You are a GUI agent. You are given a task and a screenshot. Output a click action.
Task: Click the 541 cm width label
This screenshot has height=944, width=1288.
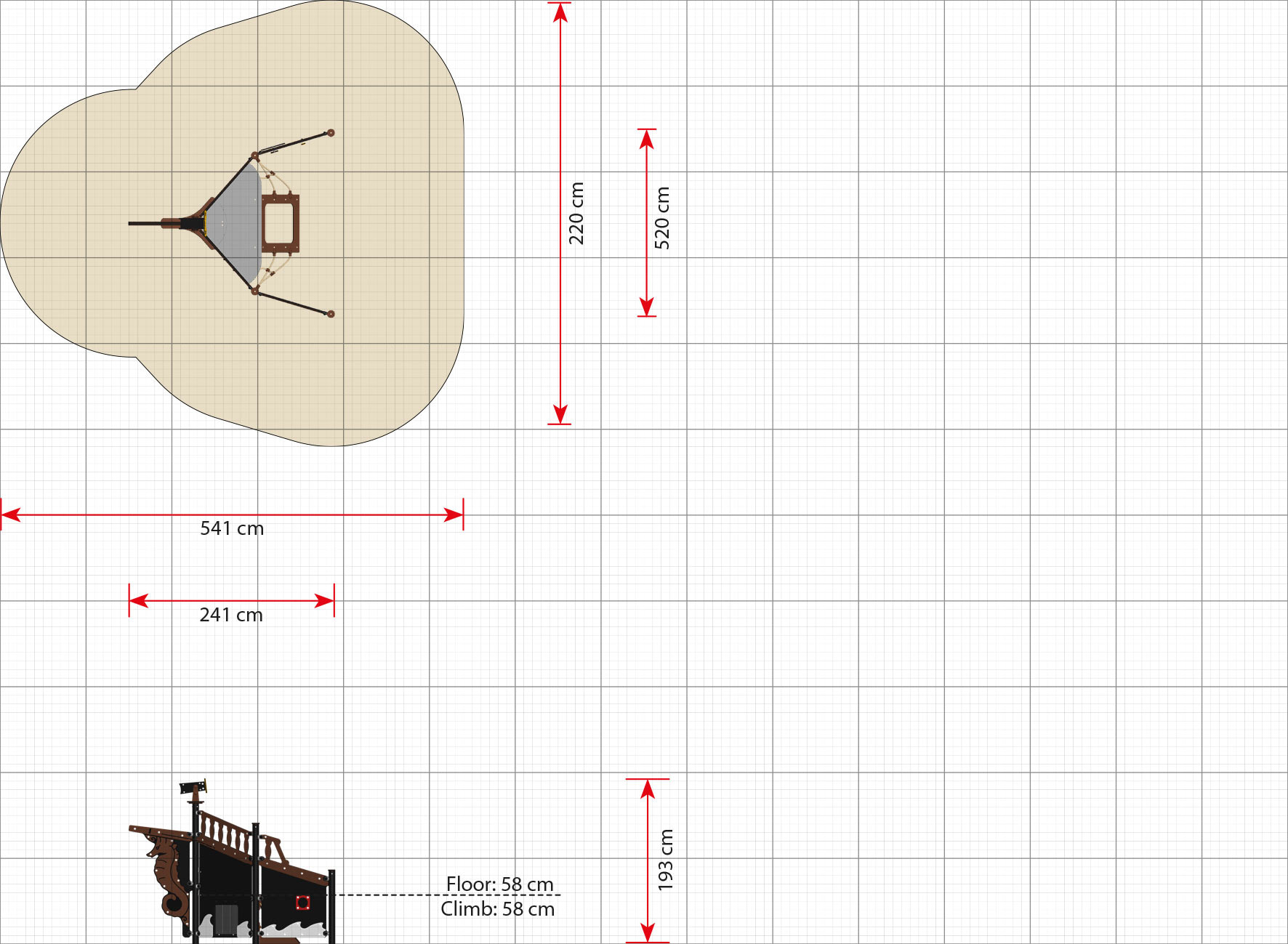click(x=232, y=528)
